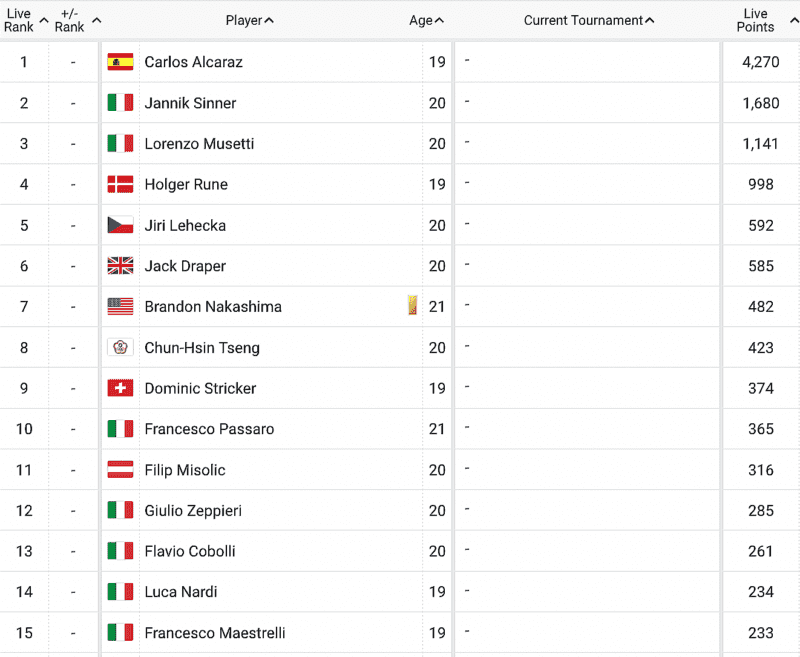Click Czech flag beside Jiri Lehecka
The width and height of the screenshot is (800, 657).
(x=120, y=225)
